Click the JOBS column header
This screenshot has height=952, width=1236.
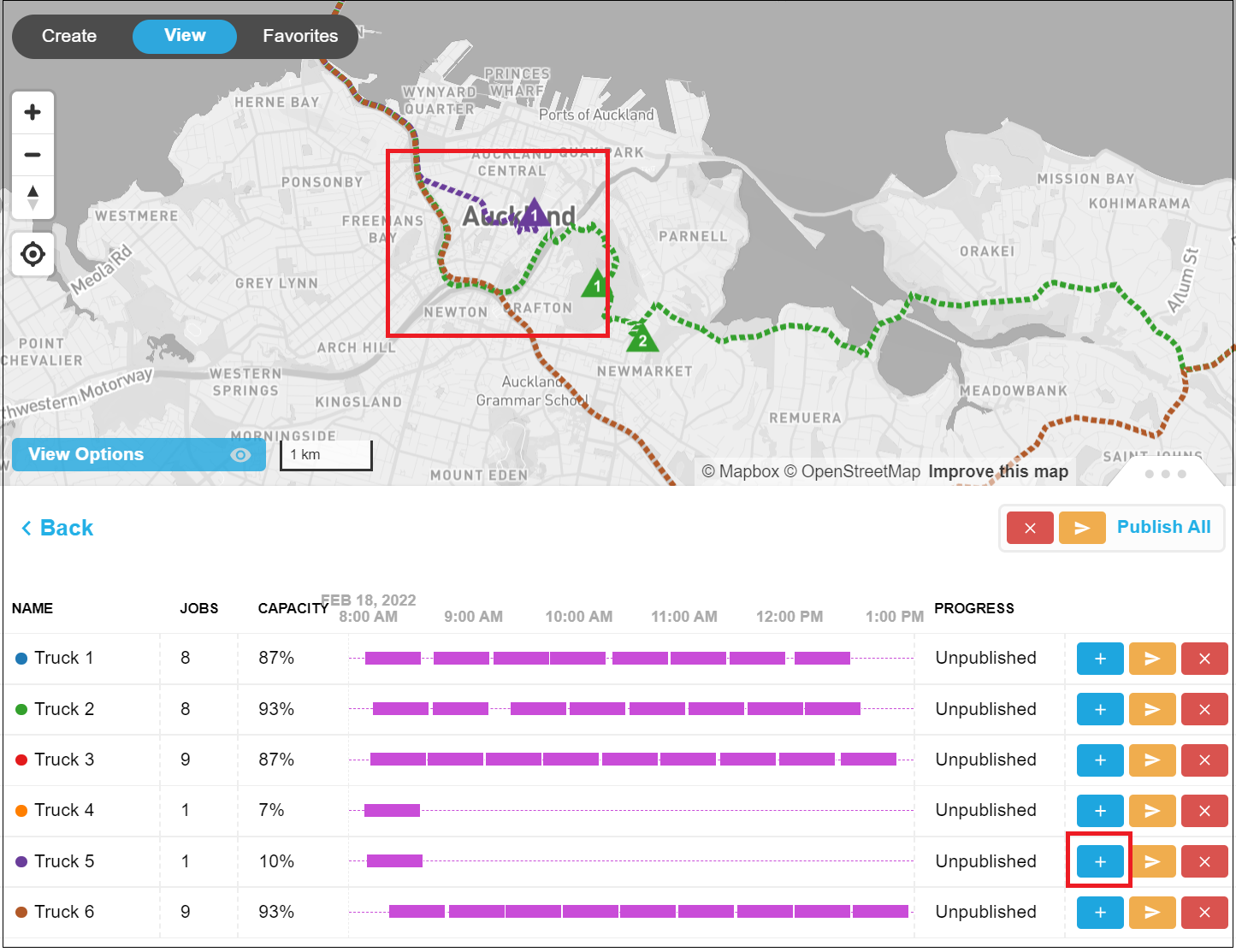pyautogui.click(x=199, y=608)
